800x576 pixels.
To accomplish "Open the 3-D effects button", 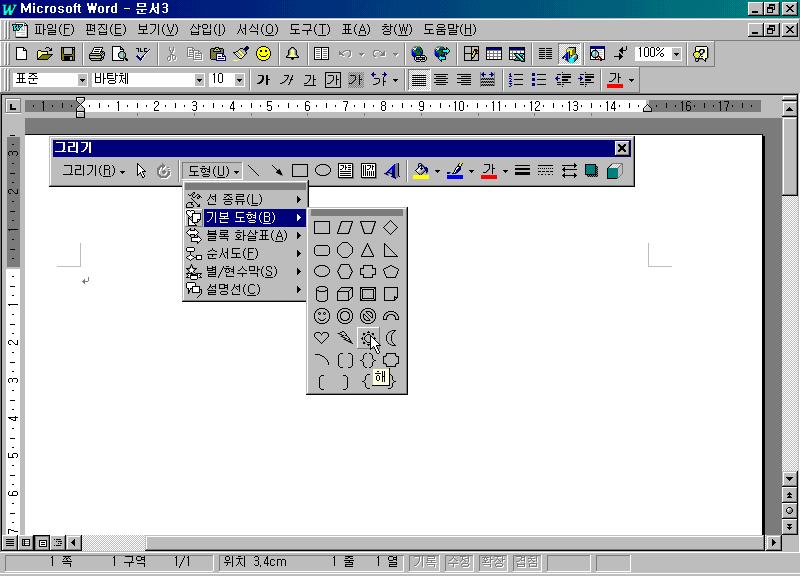I will pyautogui.click(x=615, y=171).
